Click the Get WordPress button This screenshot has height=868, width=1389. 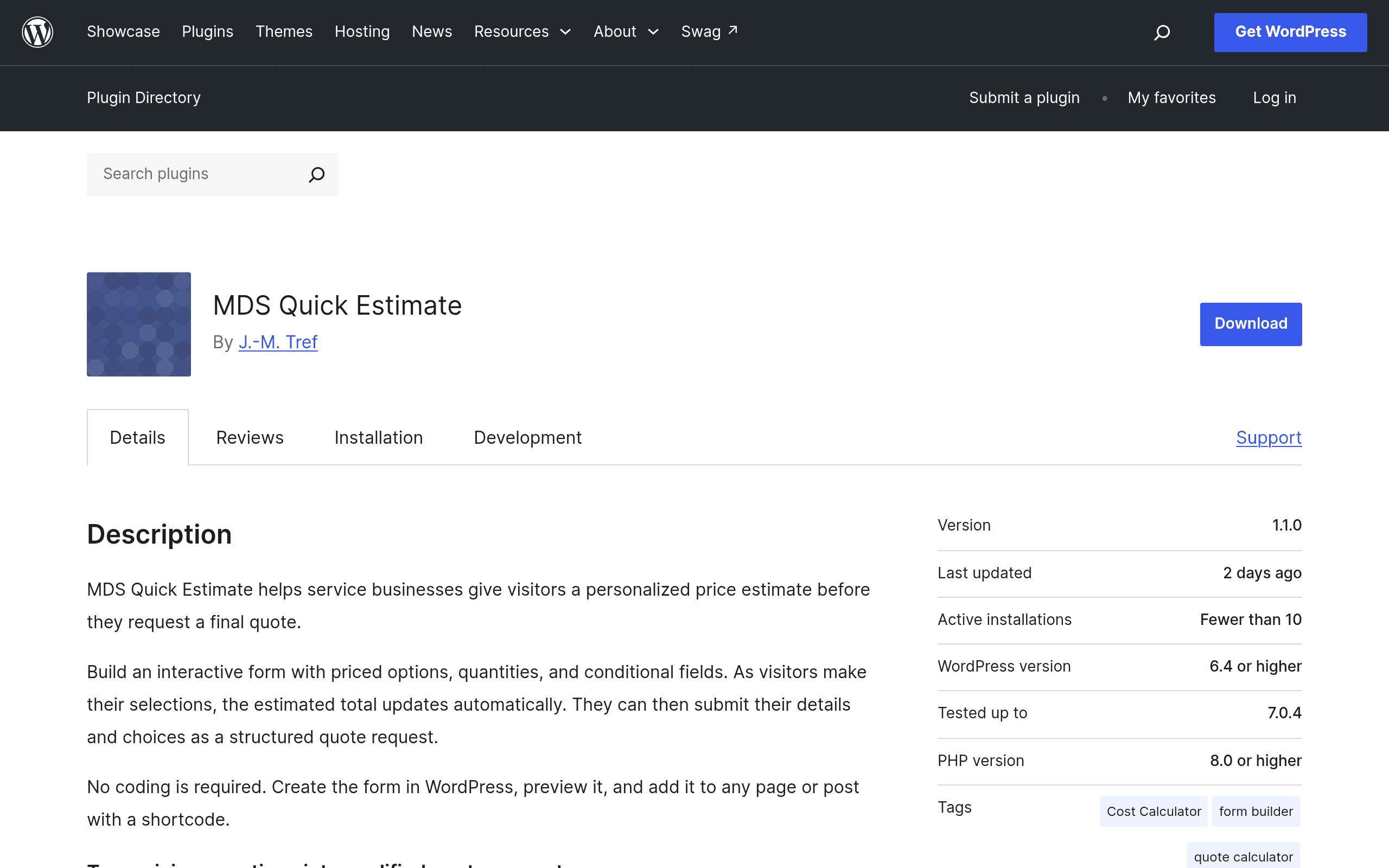click(x=1290, y=32)
